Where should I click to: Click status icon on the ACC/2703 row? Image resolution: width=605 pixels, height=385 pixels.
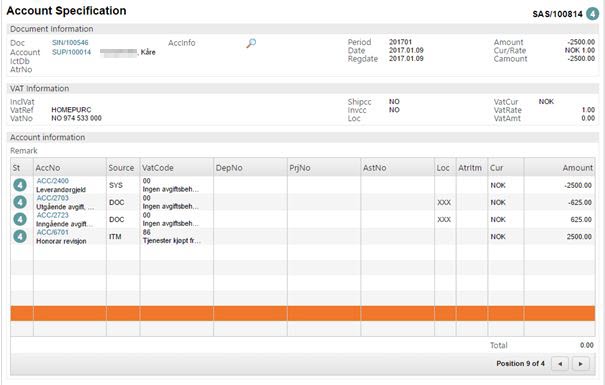(20, 202)
